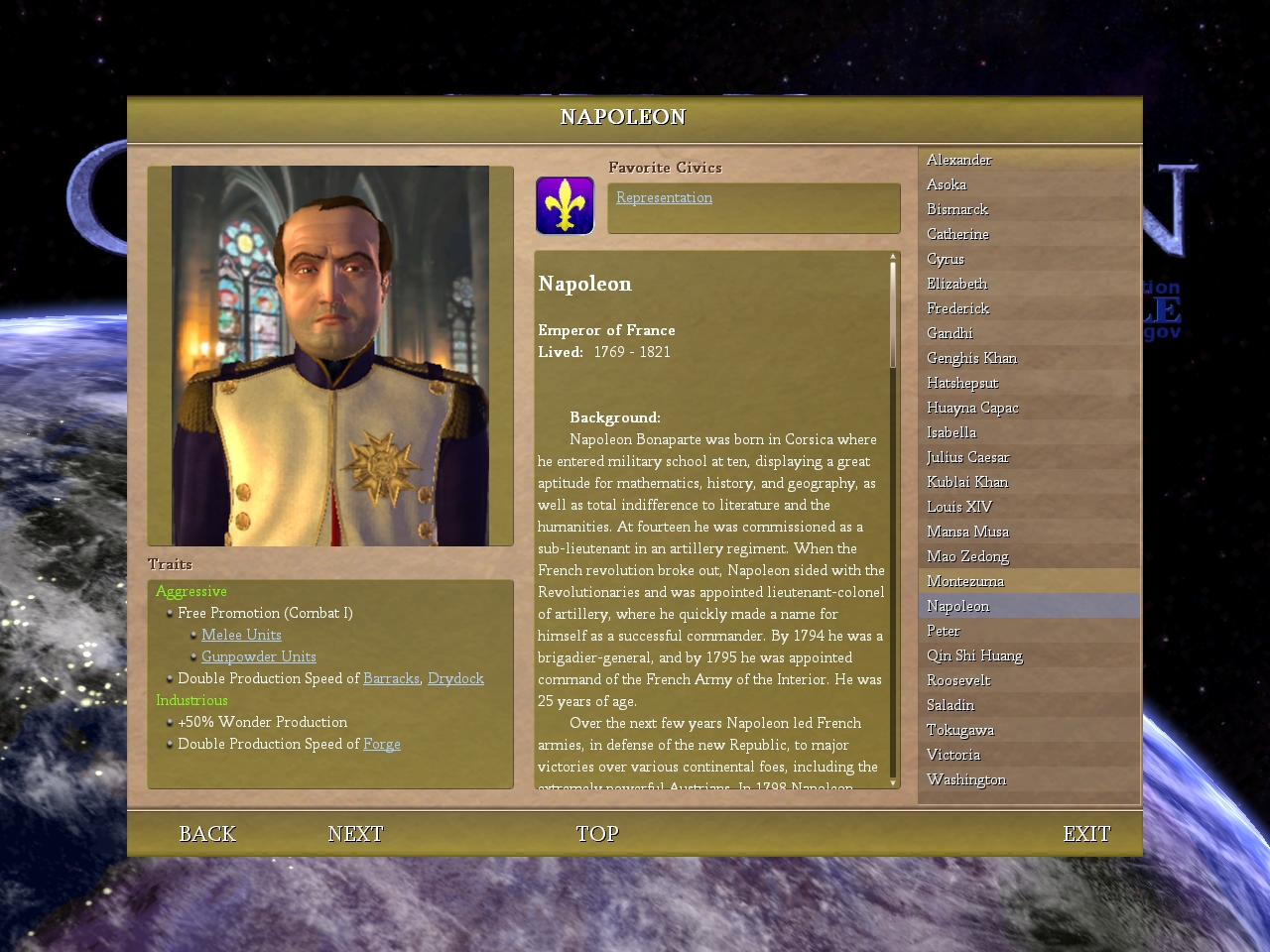Image resolution: width=1270 pixels, height=952 pixels.
Task: Click the NEXT navigation button
Action: [355, 834]
